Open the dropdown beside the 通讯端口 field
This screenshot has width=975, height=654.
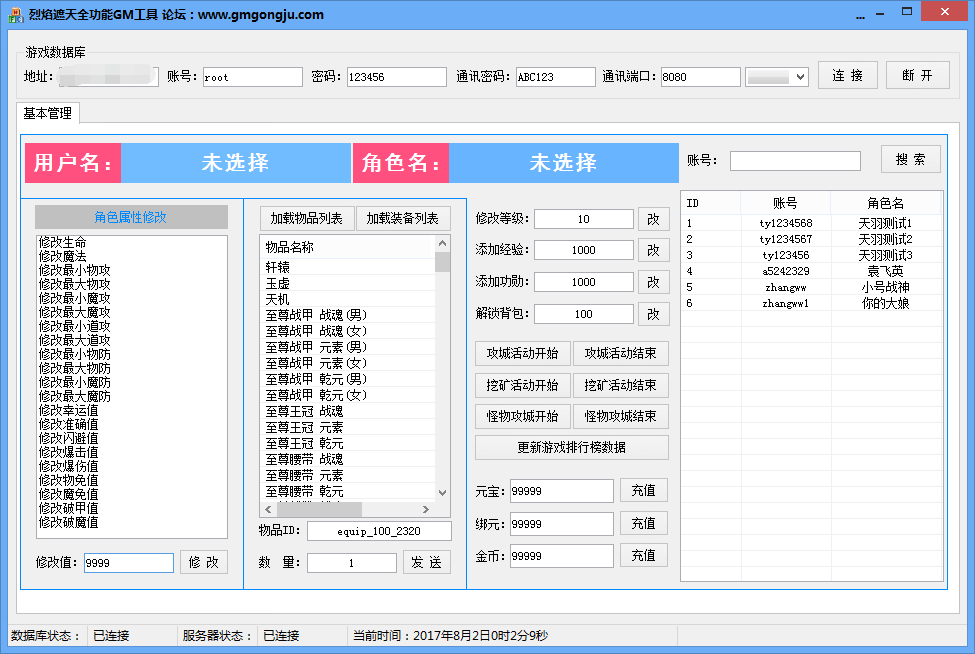(799, 77)
